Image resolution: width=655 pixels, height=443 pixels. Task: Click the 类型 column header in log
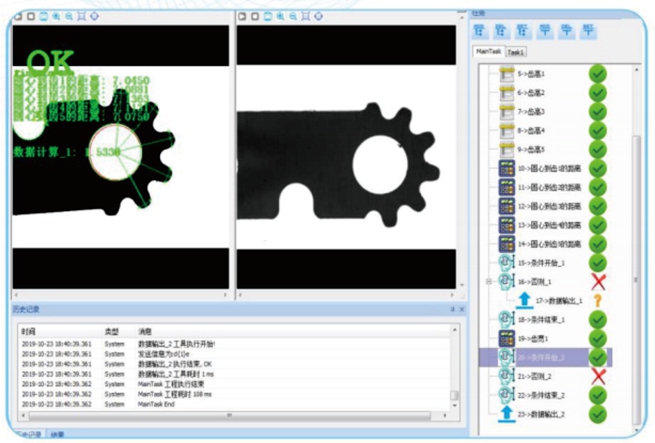[111, 330]
